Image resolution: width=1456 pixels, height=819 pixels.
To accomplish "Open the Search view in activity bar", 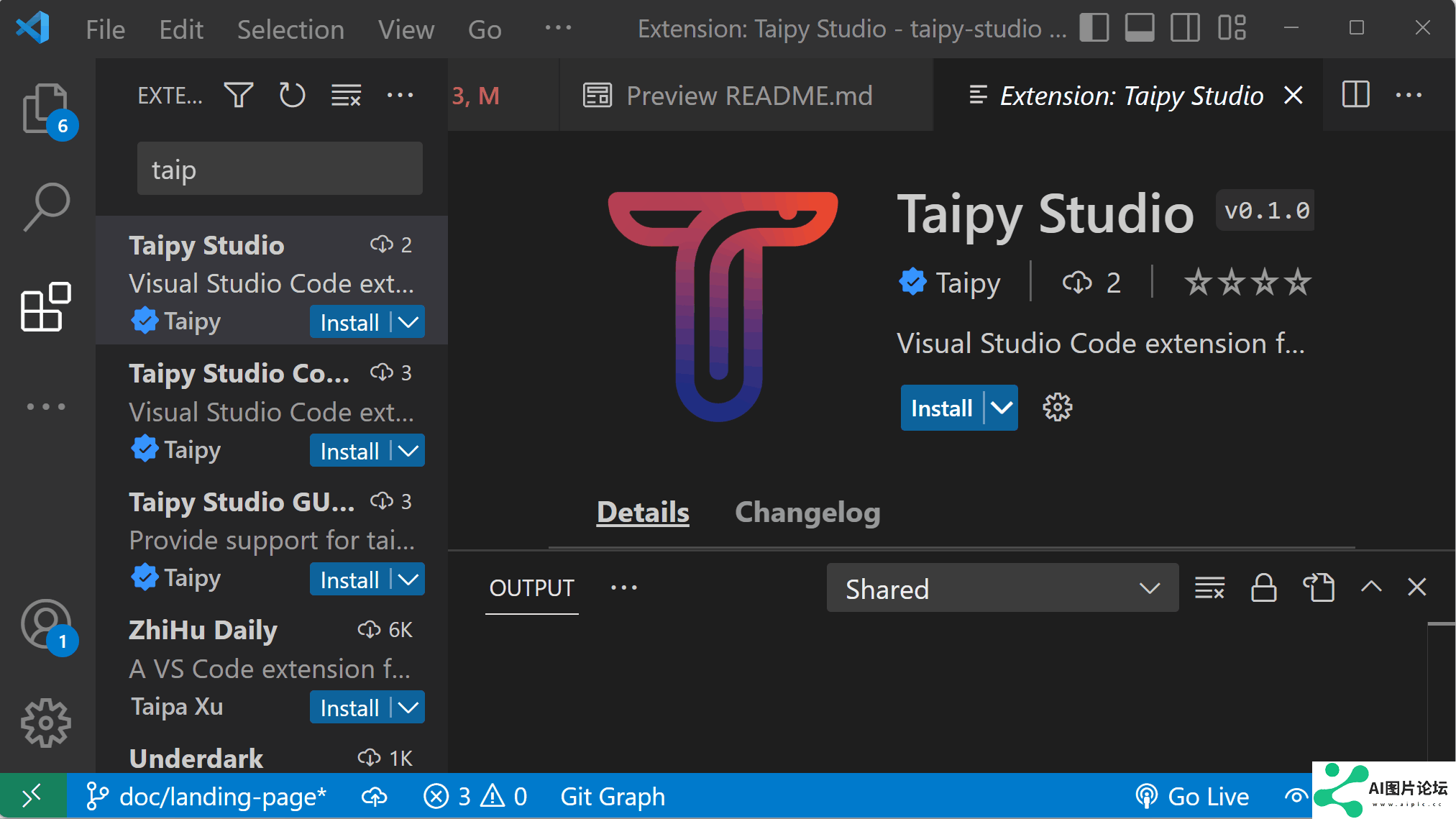I will [46, 207].
